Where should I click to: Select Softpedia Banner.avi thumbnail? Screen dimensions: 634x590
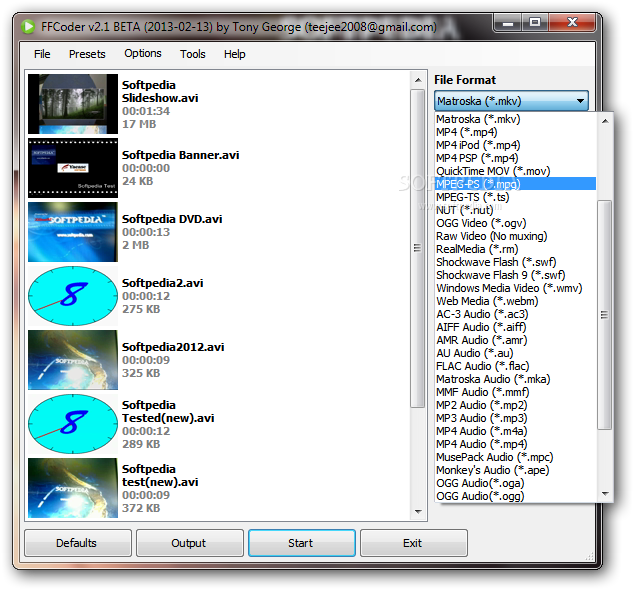pos(73,168)
